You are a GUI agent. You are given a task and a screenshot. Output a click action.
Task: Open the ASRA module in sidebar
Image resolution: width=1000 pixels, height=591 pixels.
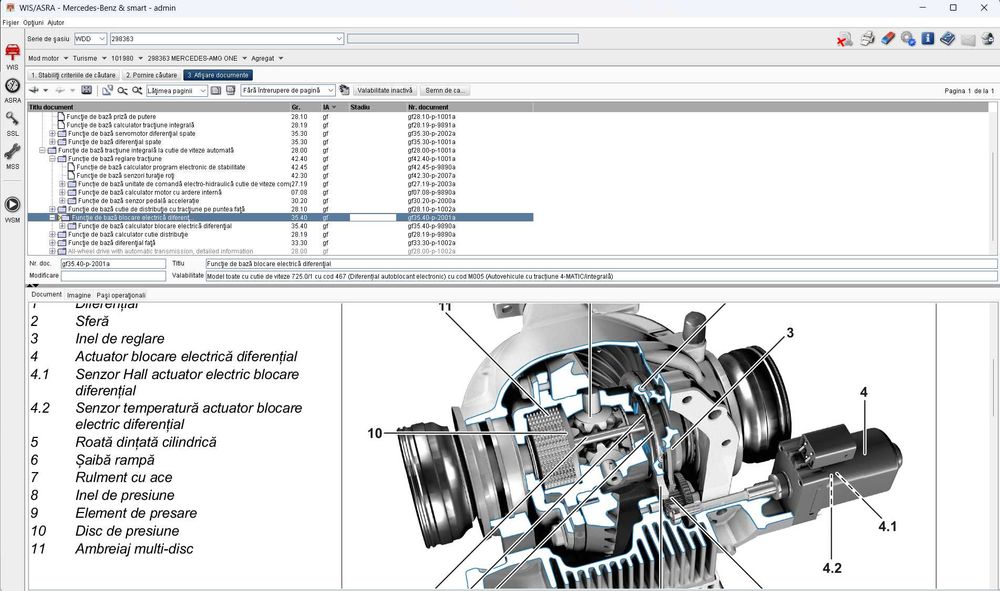[12, 90]
